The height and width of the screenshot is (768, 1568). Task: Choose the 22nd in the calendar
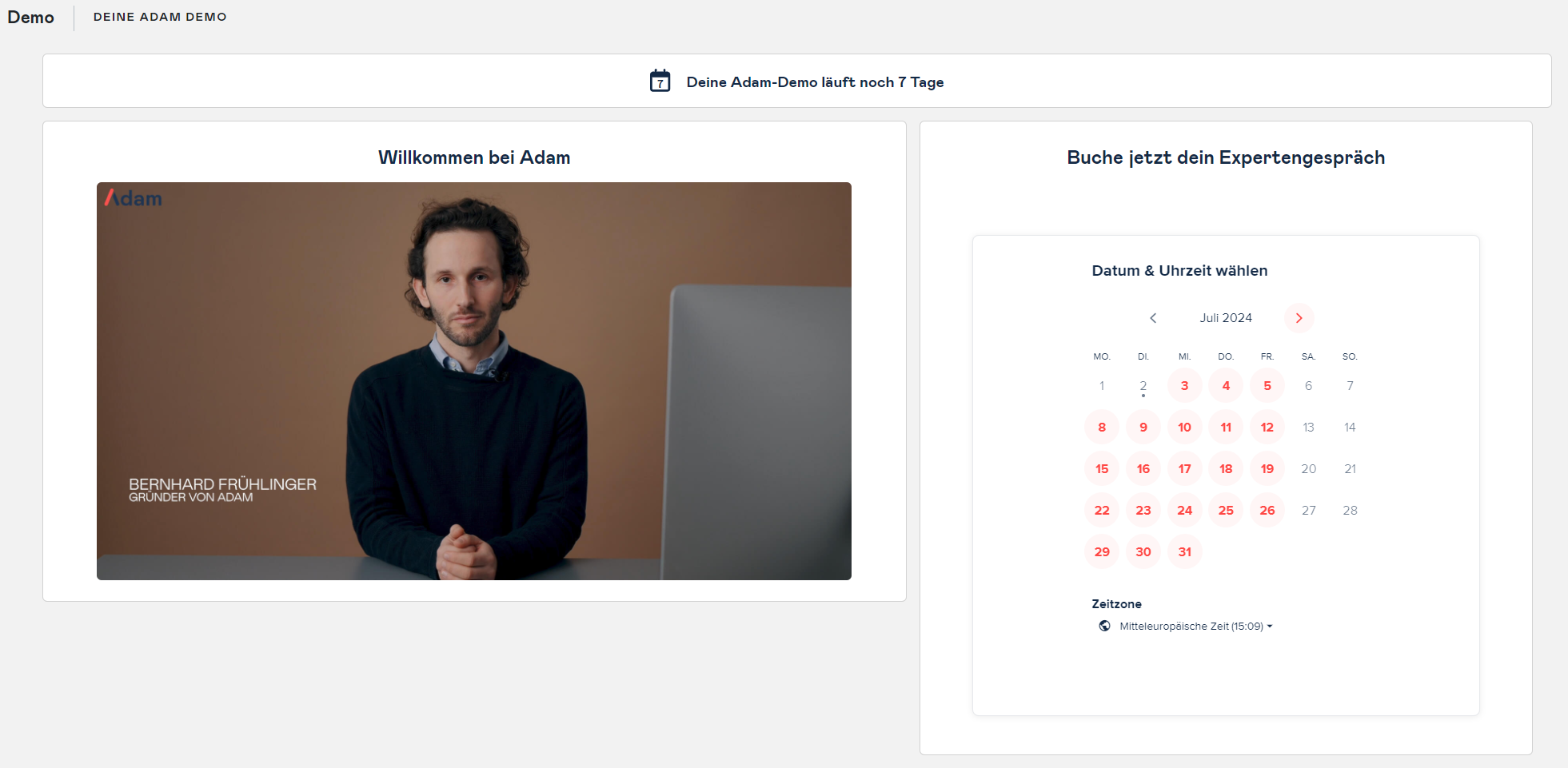pos(1102,511)
